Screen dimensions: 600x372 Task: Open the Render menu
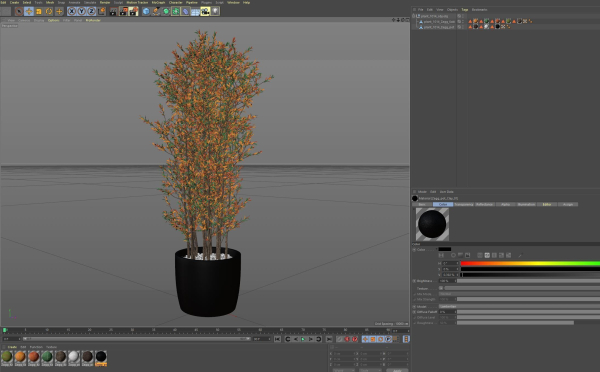(105, 3)
